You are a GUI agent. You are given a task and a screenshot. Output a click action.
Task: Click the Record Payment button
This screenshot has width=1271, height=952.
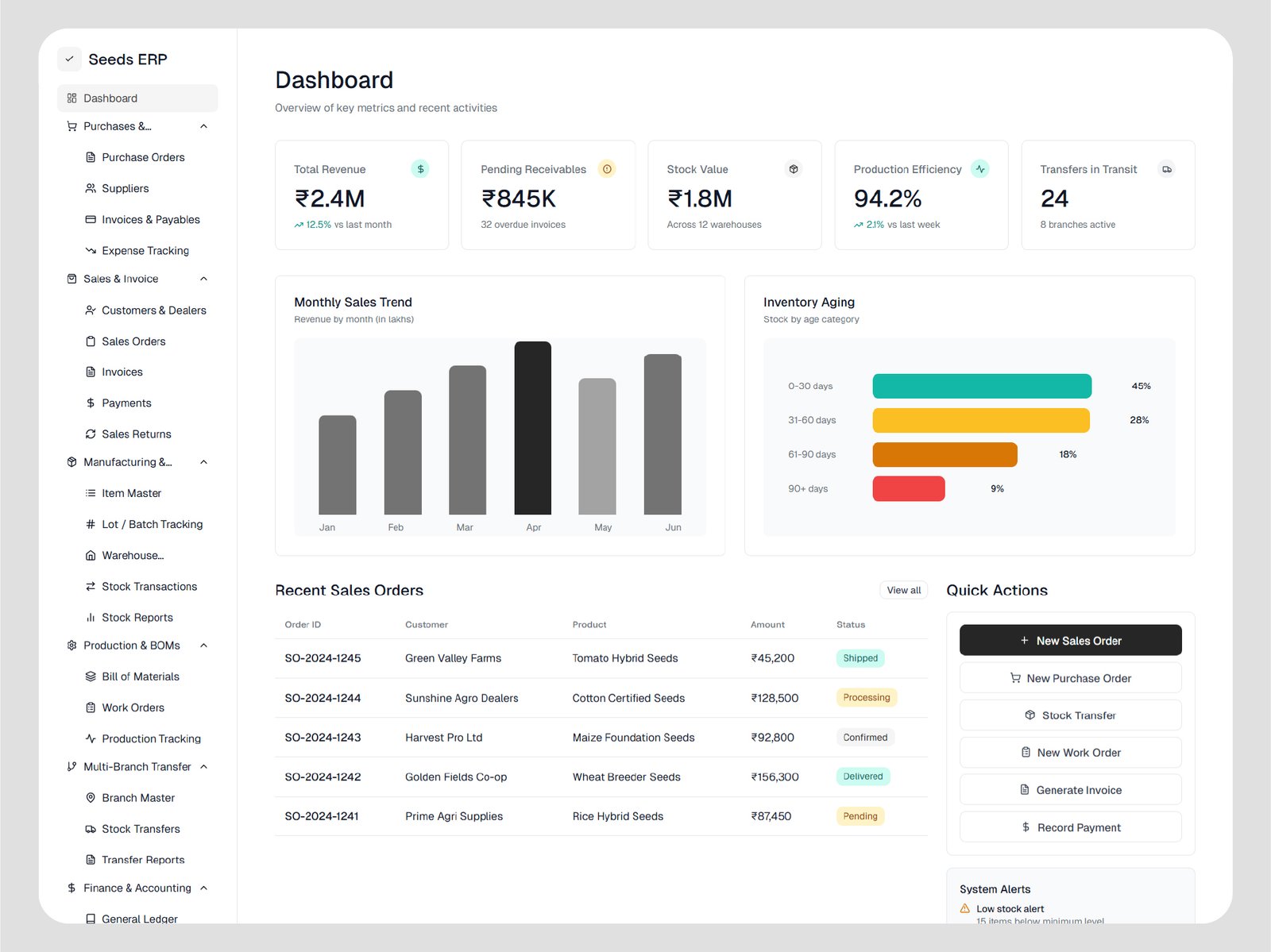[x=1070, y=827]
